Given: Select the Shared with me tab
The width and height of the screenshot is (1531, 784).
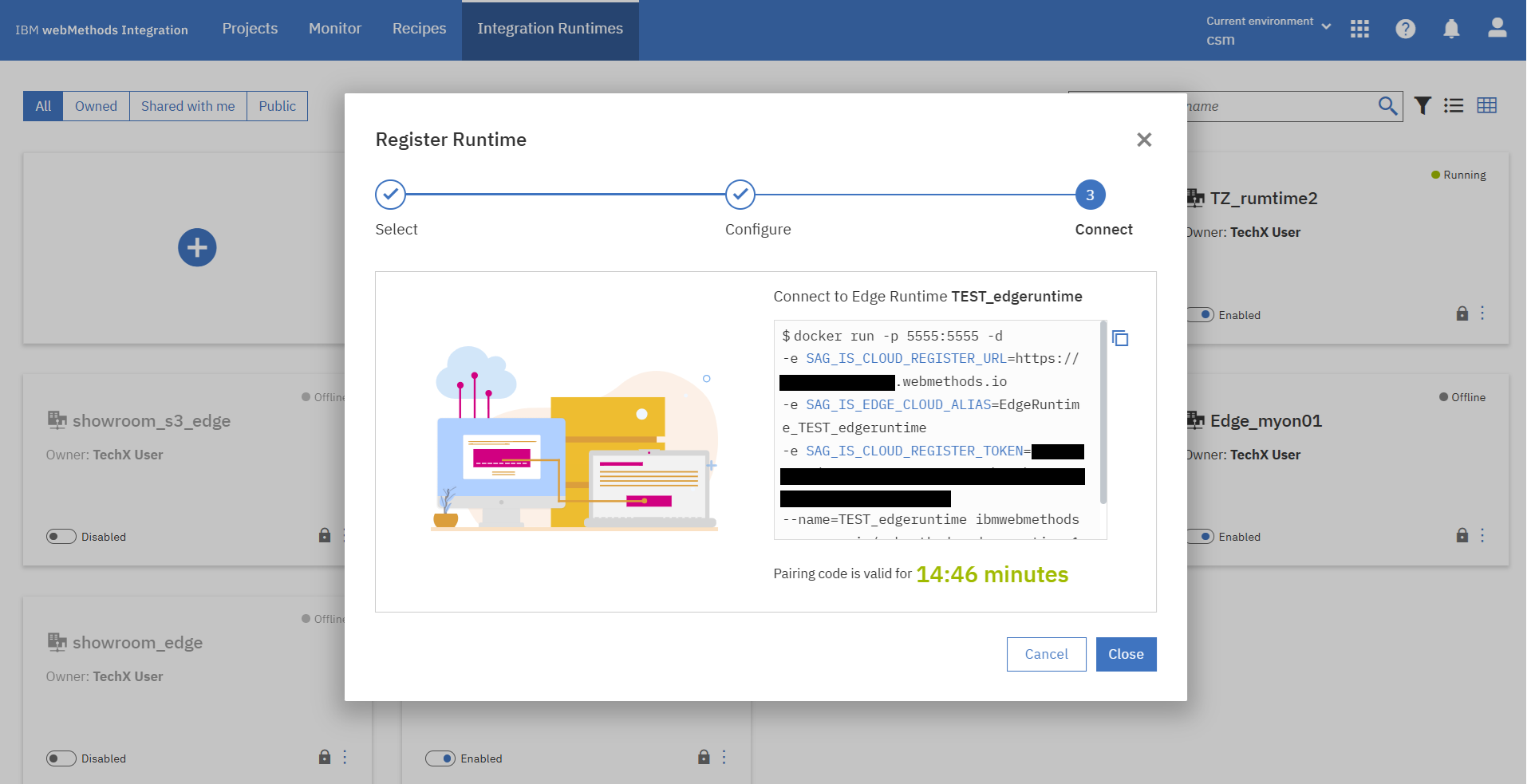Looking at the screenshot, I should [x=188, y=106].
